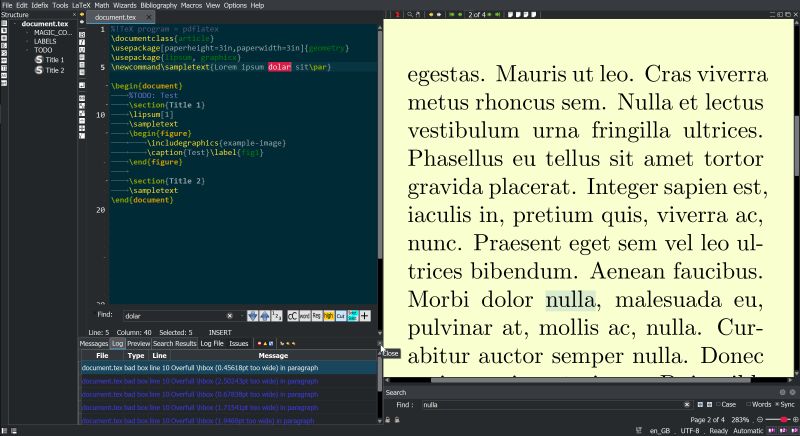The height and width of the screenshot is (436, 800).
Task: Click the en_GB language in status bar
Action: click(x=660, y=431)
